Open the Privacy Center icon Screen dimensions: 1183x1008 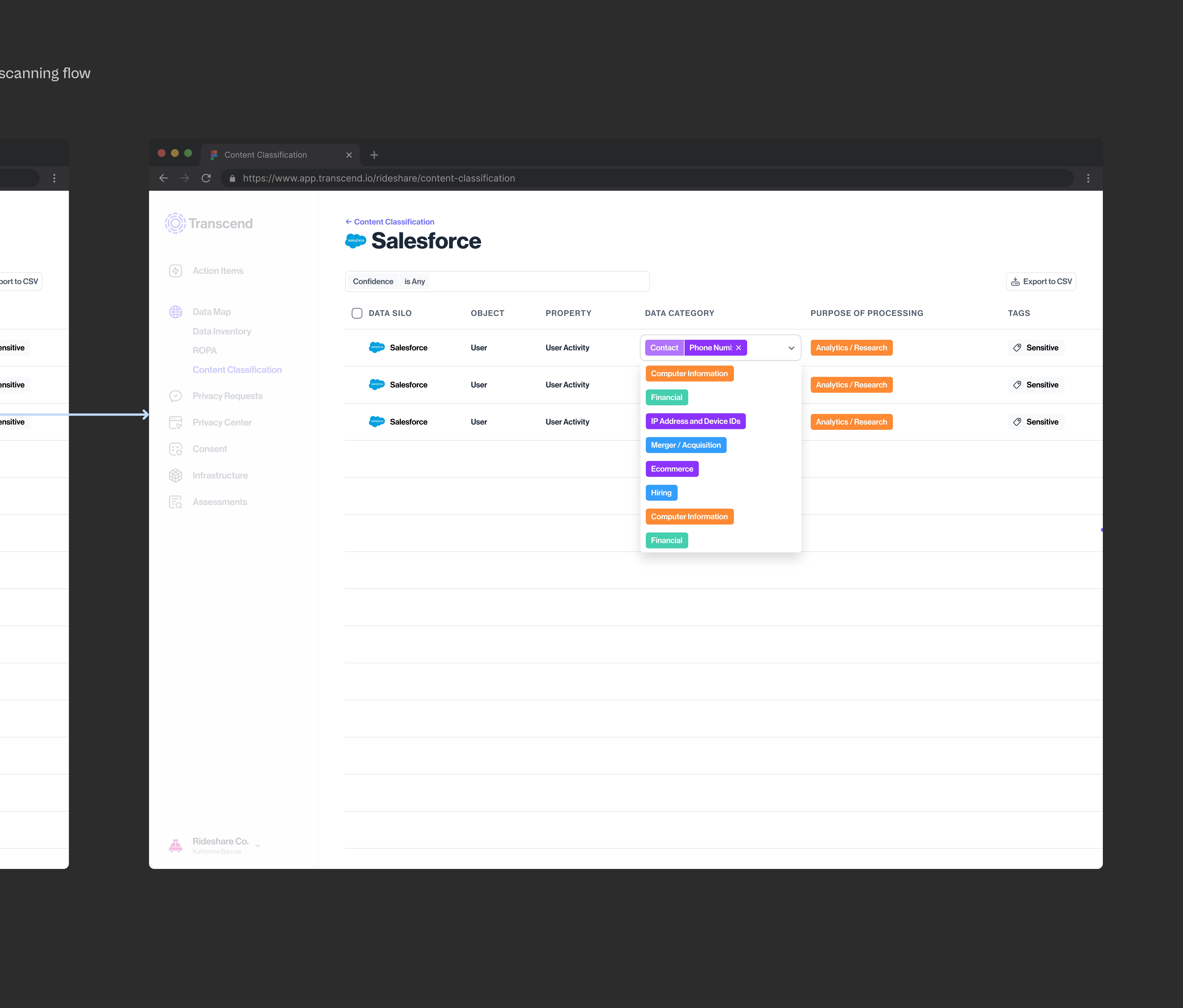click(x=175, y=422)
